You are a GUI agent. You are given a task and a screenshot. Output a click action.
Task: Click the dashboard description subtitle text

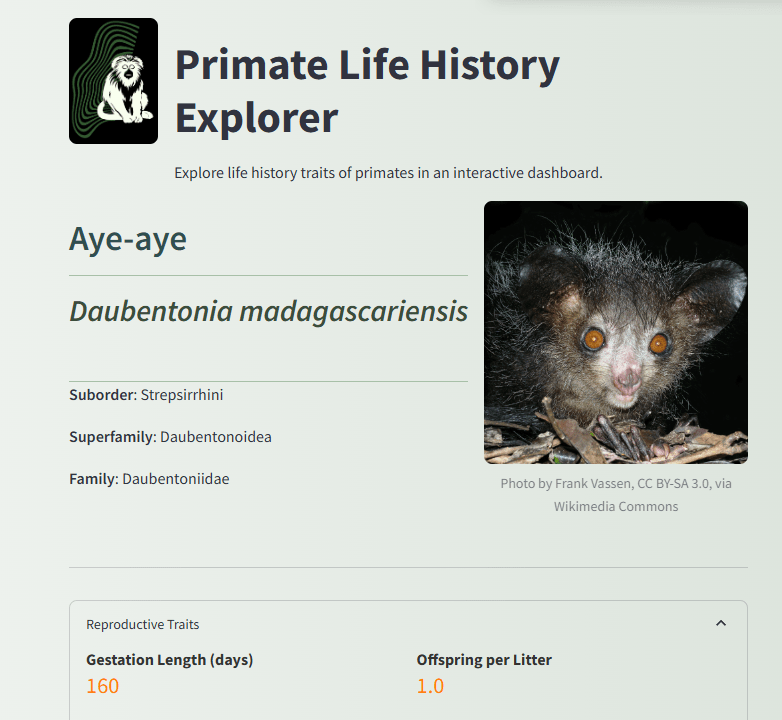[x=388, y=173]
